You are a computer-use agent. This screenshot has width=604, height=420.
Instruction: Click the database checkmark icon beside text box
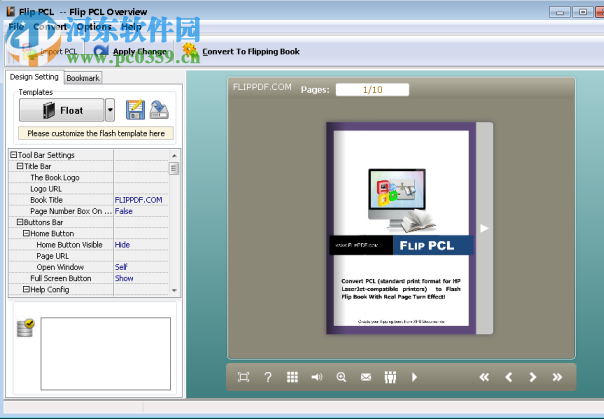point(25,328)
